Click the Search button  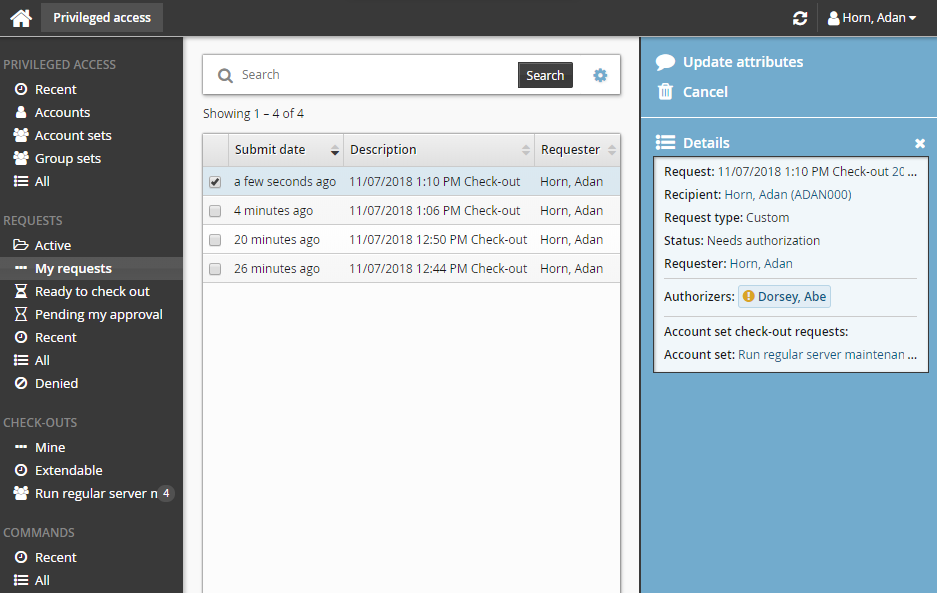coord(545,75)
